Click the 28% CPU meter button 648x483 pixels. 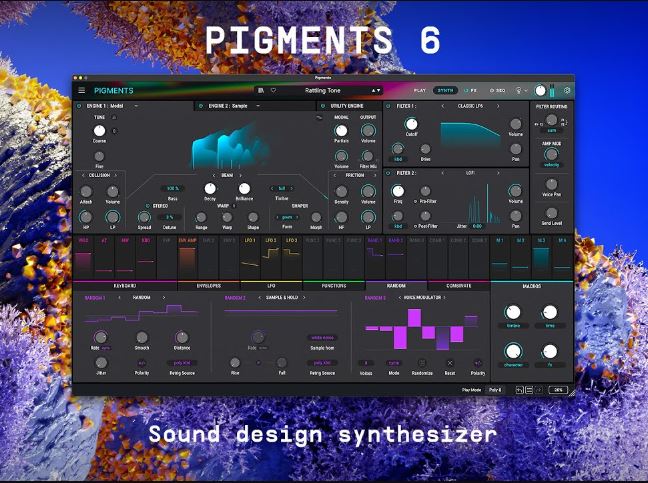pos(558,390)
